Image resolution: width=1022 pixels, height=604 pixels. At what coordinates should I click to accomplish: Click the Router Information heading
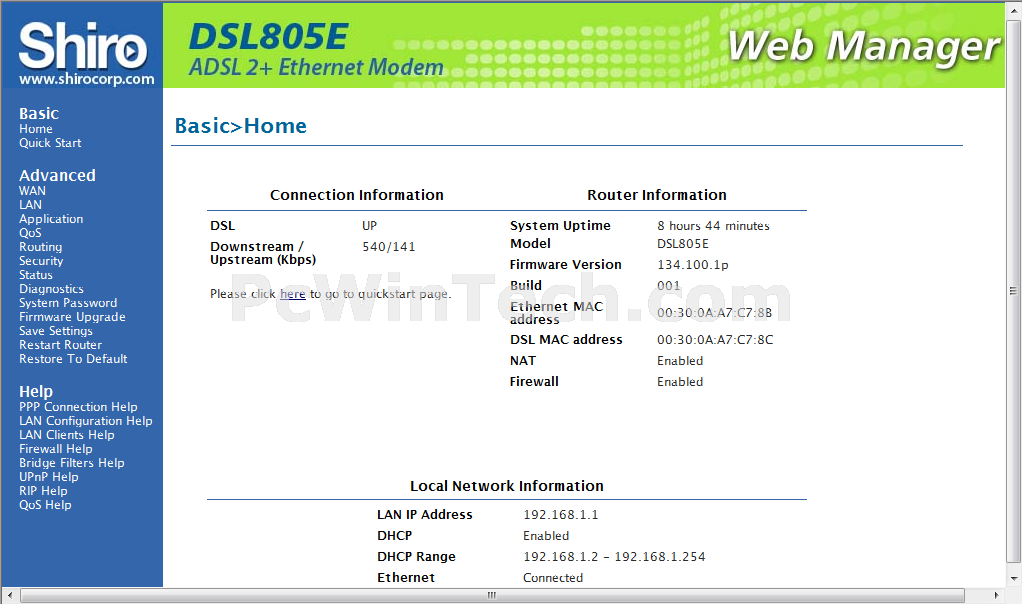(656, 195)
